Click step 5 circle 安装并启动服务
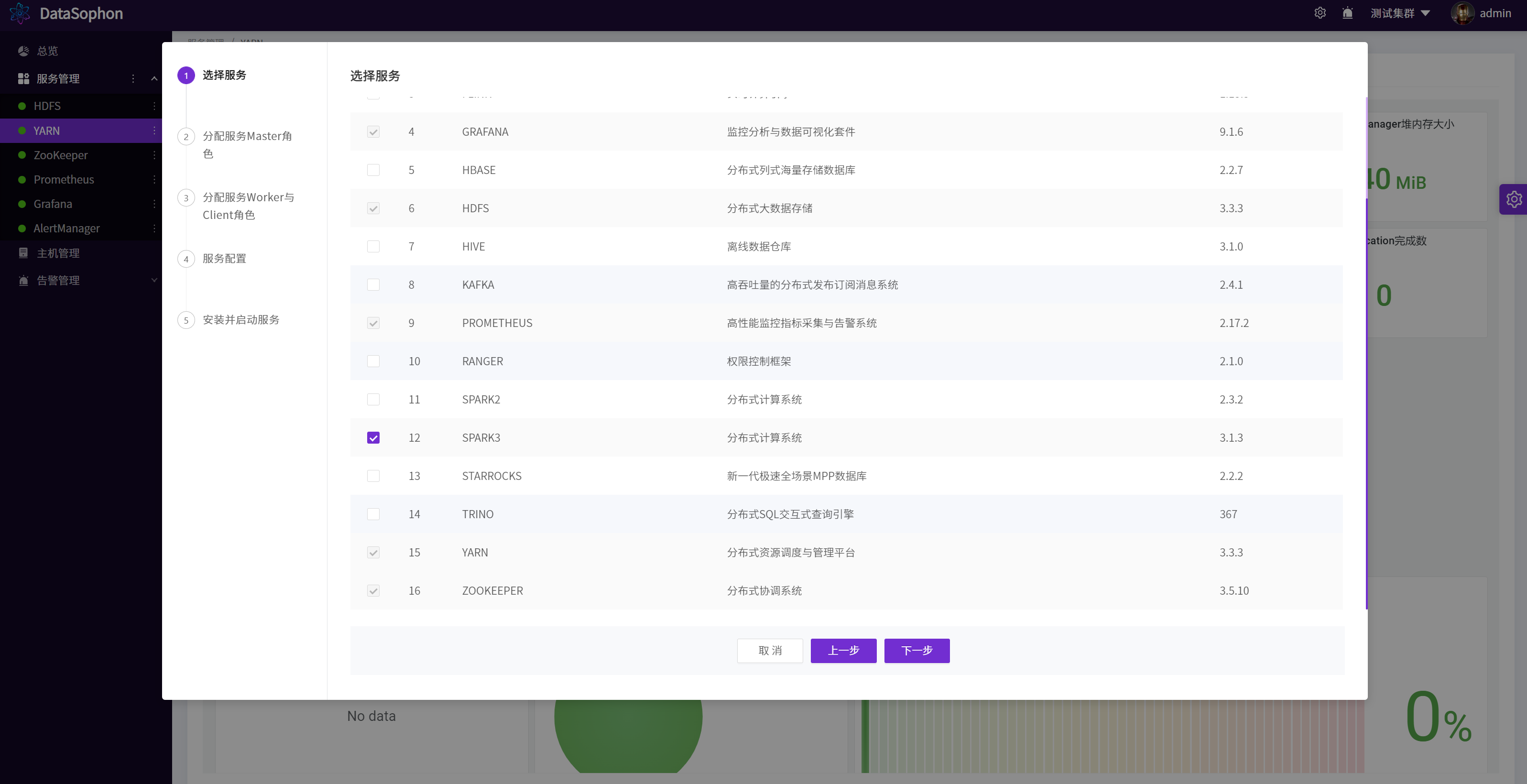Viewport: 1527px width, 784px height. [186, 320]
